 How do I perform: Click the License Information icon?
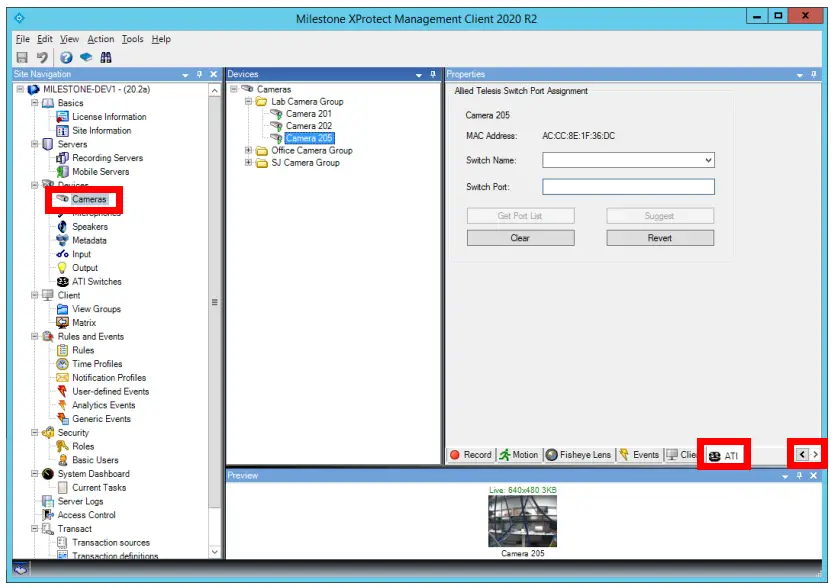tap(62, 117)
